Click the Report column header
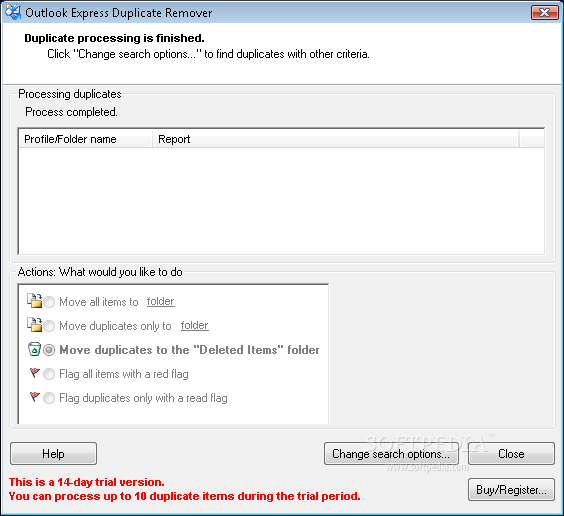 point(336,139)
